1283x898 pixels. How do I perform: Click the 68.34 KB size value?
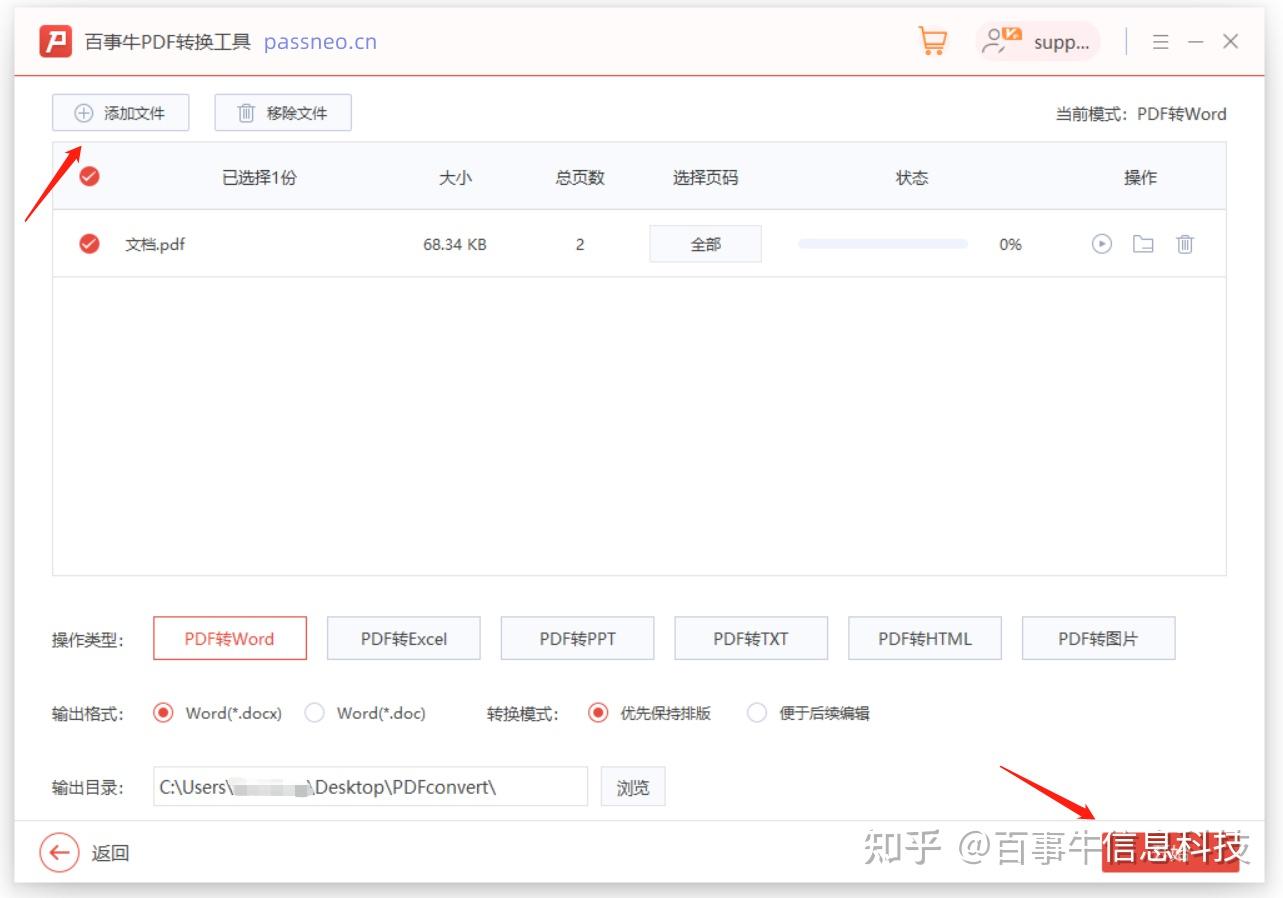click(x=455, y=244)
